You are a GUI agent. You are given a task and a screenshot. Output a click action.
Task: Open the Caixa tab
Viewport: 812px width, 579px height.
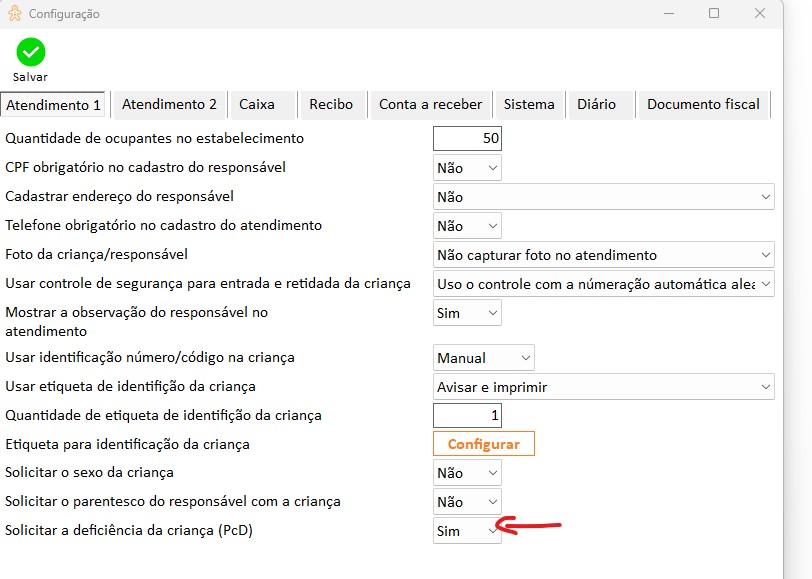(x=257, y=104)
